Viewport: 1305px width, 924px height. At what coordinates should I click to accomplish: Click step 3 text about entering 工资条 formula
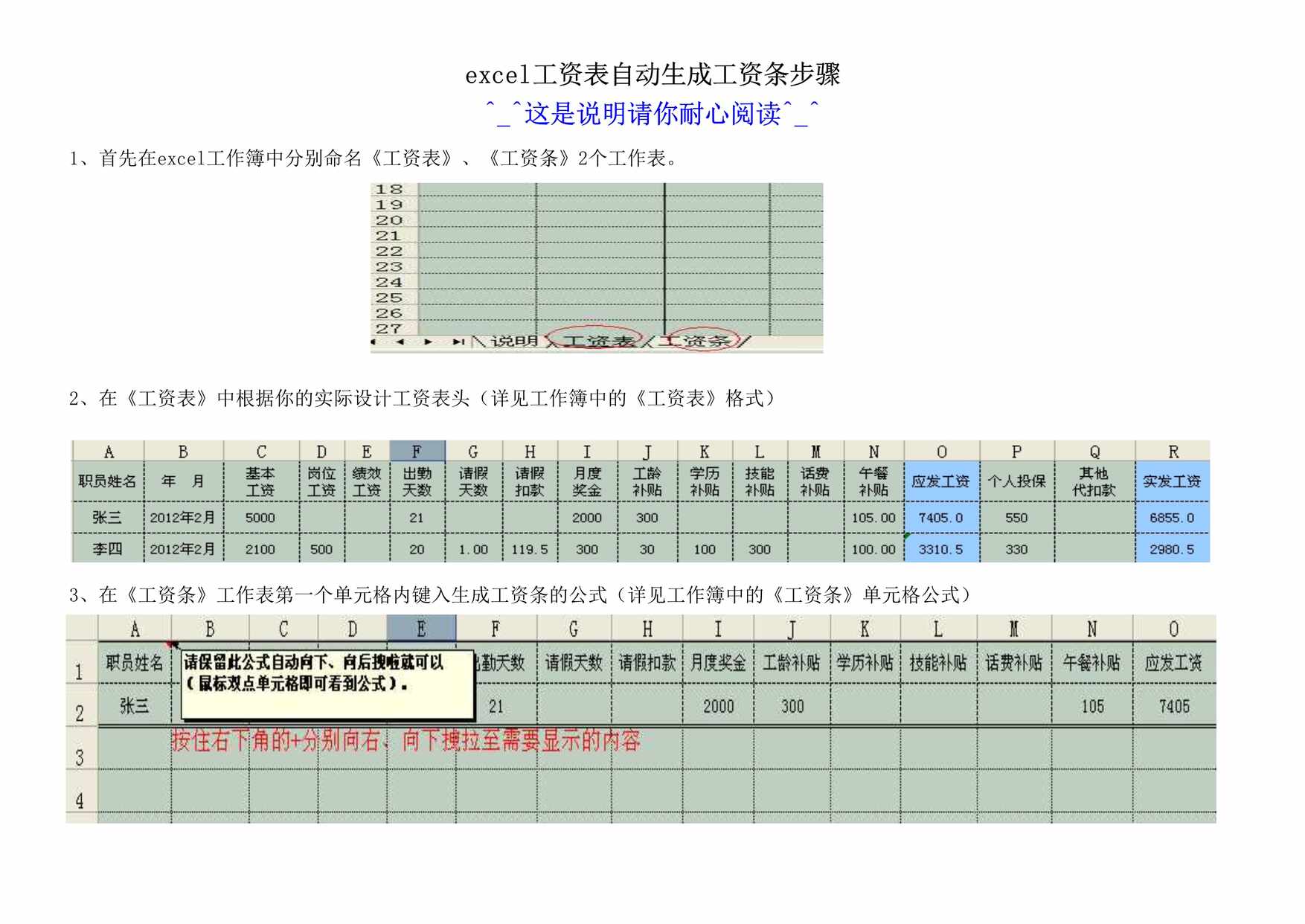pos(522,595)
